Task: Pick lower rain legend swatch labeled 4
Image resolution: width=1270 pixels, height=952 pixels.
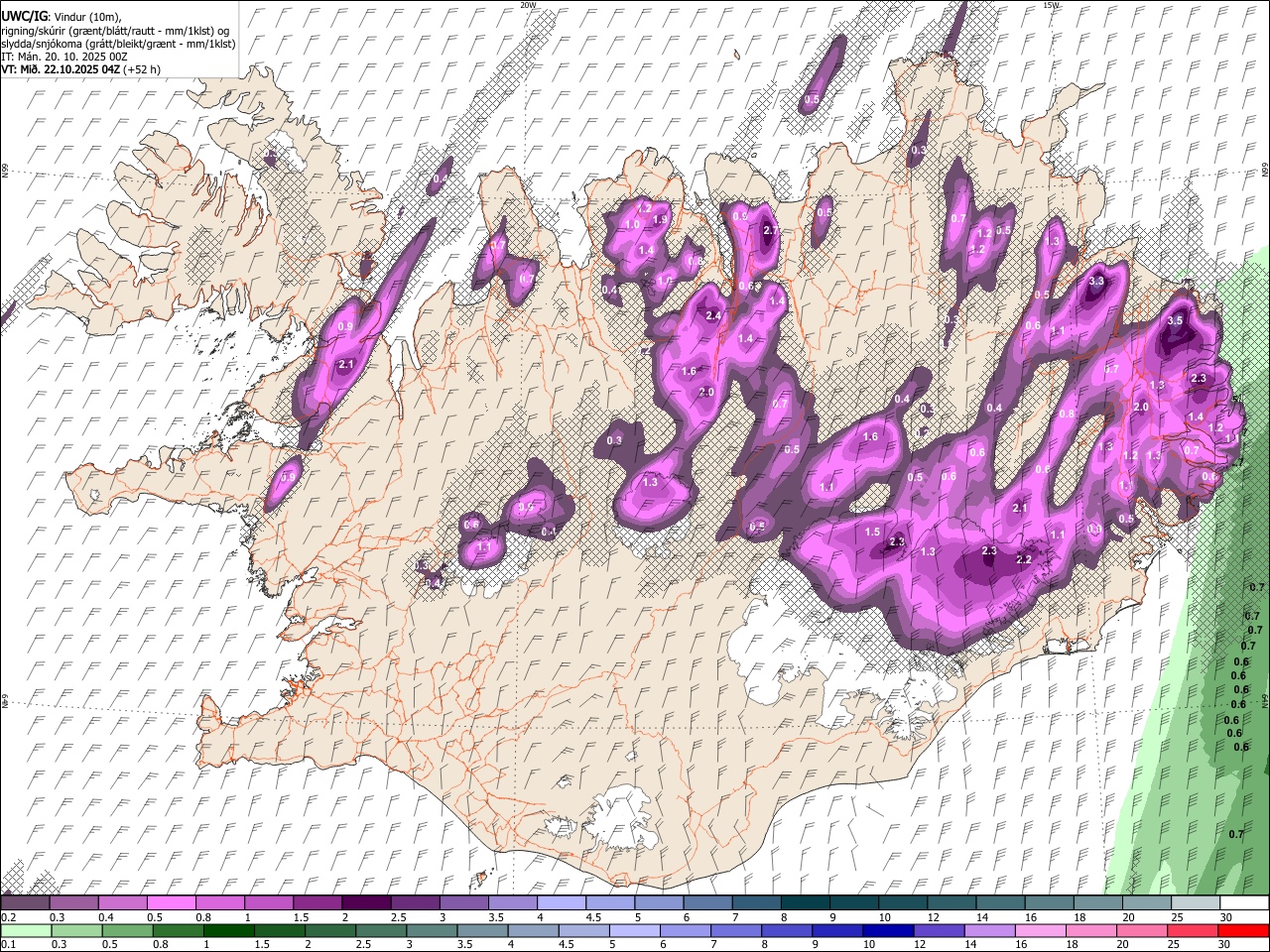Action: pos(534,930)
